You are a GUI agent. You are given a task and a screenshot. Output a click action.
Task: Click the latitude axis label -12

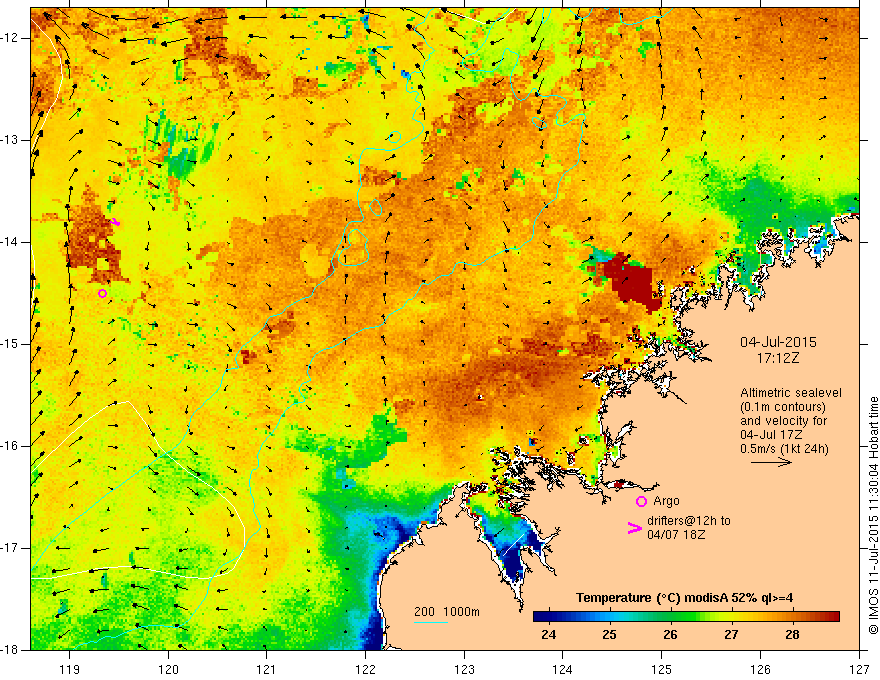tap(11, 38)
